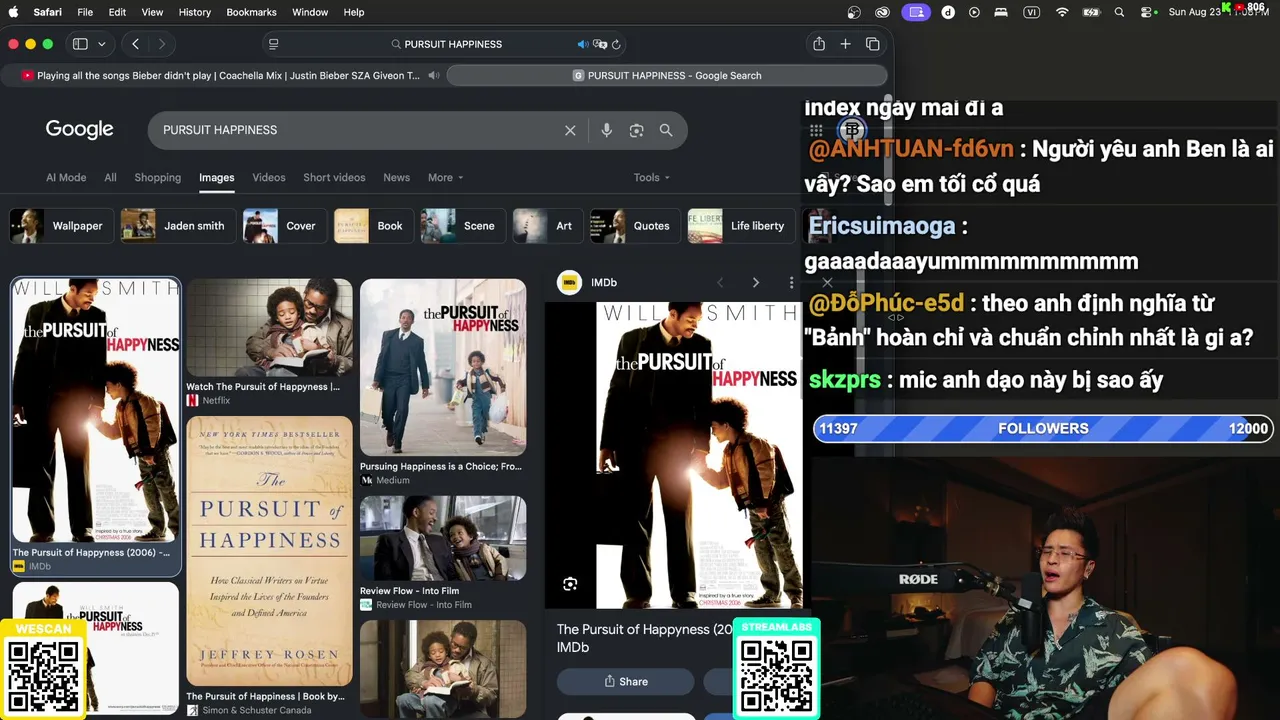Open the Medium walking scene thumbnail
The height and width of the screenshot is (720, 1280).
pos(443,367)
